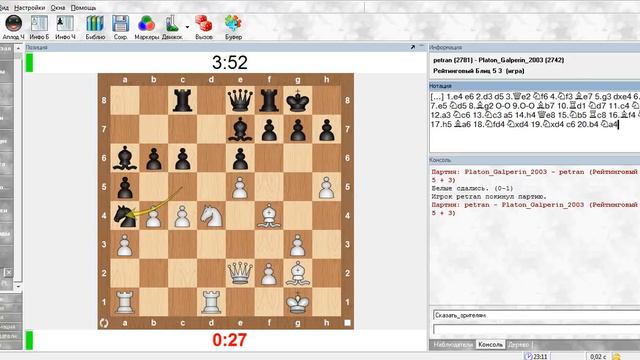Click the red dice challenge (Вызов) icon
Screen dimensions: 640x360
[203, 24]
